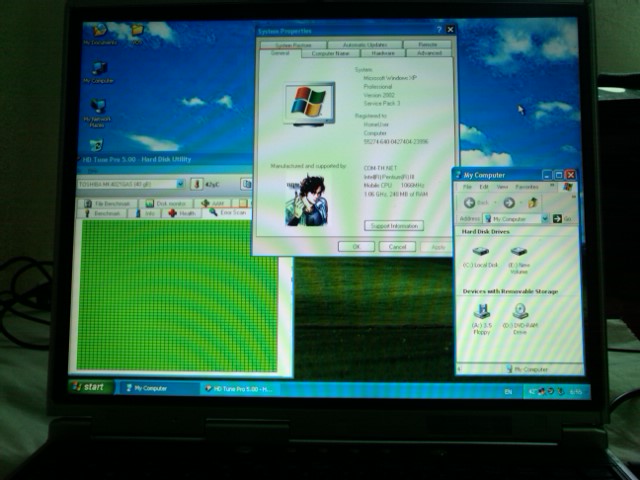640x480 pixels.
Task: Open the My Documents desktop icon
Action: 99,33
